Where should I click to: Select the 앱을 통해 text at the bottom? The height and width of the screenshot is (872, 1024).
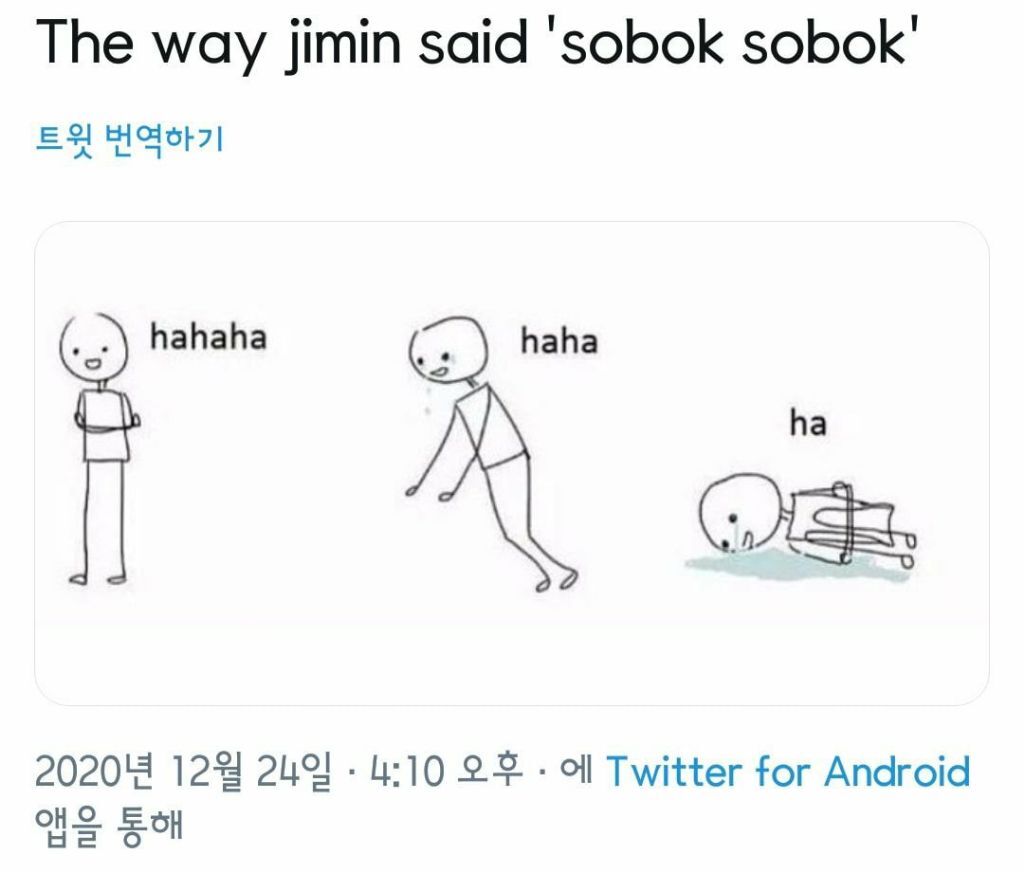[x=108, y=826]
